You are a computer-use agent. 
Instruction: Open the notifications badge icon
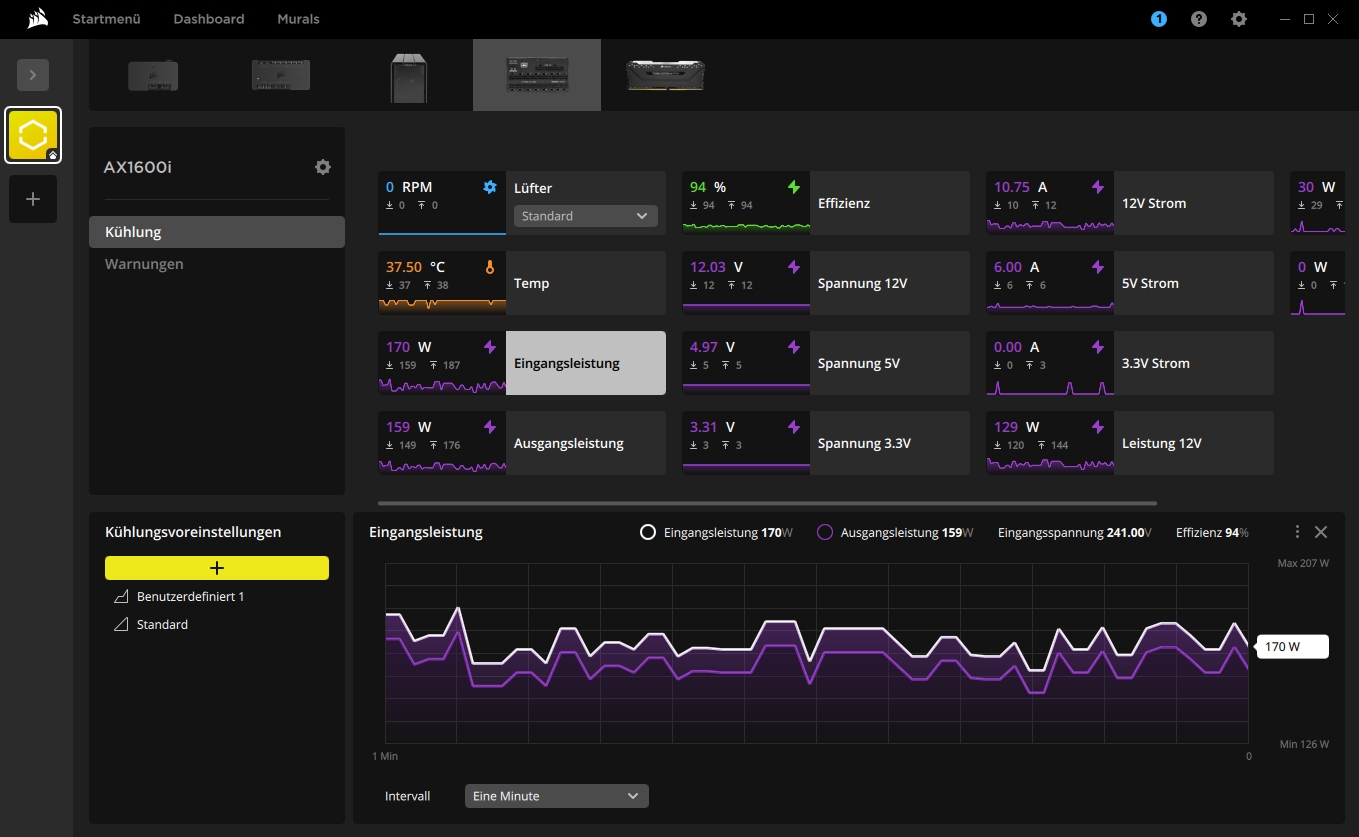click(1159, 19)
